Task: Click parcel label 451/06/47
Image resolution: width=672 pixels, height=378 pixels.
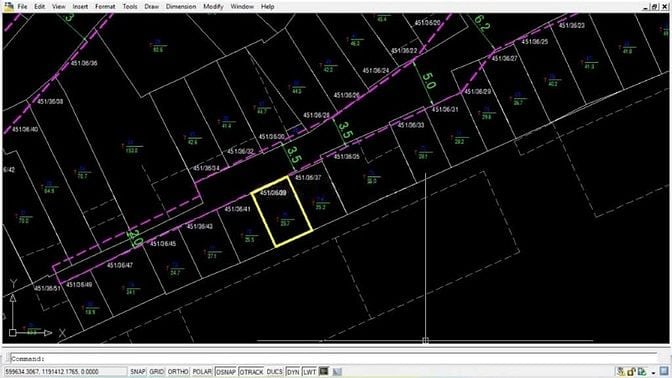Action: click(x=120, y=265)
